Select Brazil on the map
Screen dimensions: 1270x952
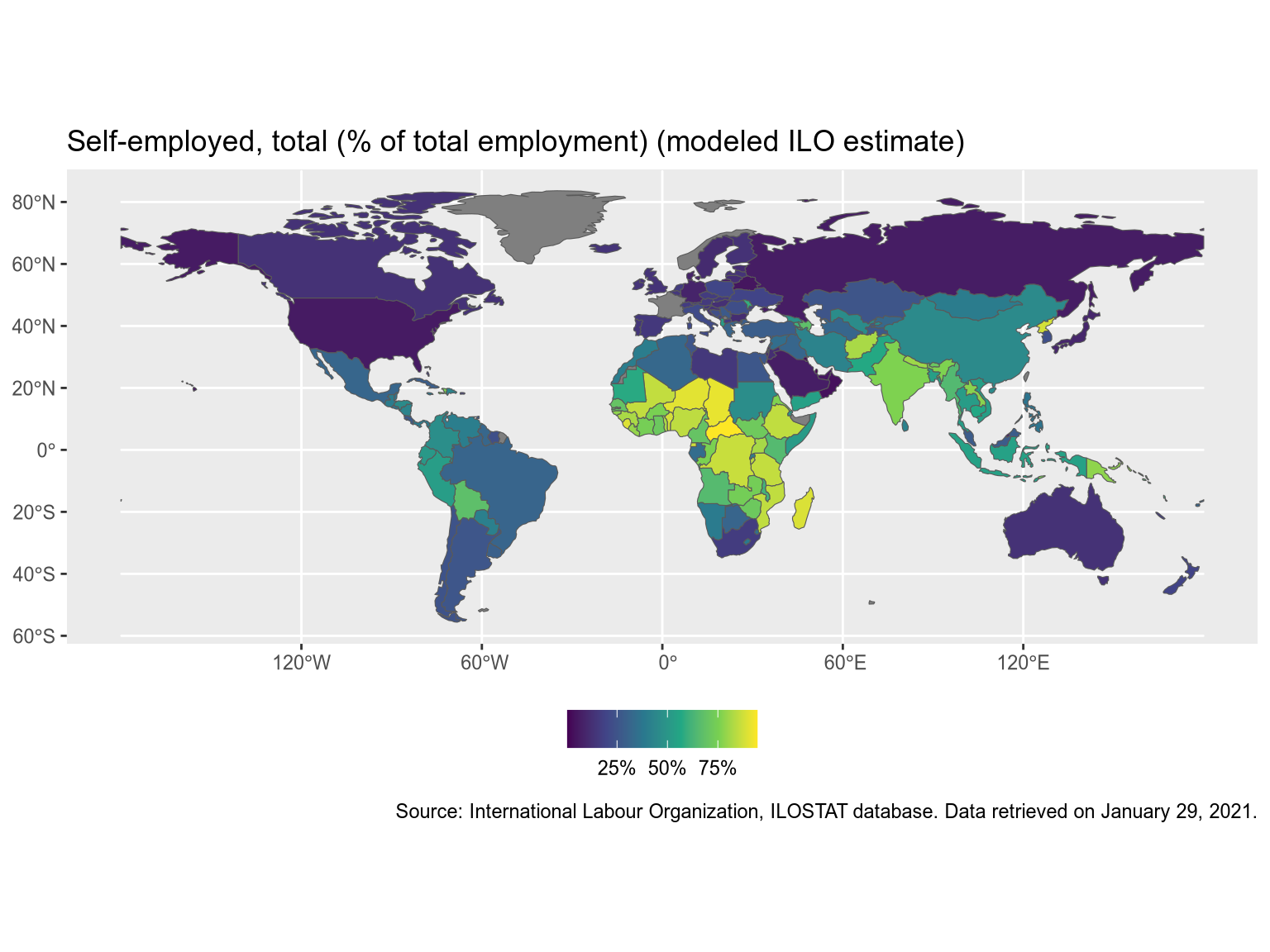[504, 488]
